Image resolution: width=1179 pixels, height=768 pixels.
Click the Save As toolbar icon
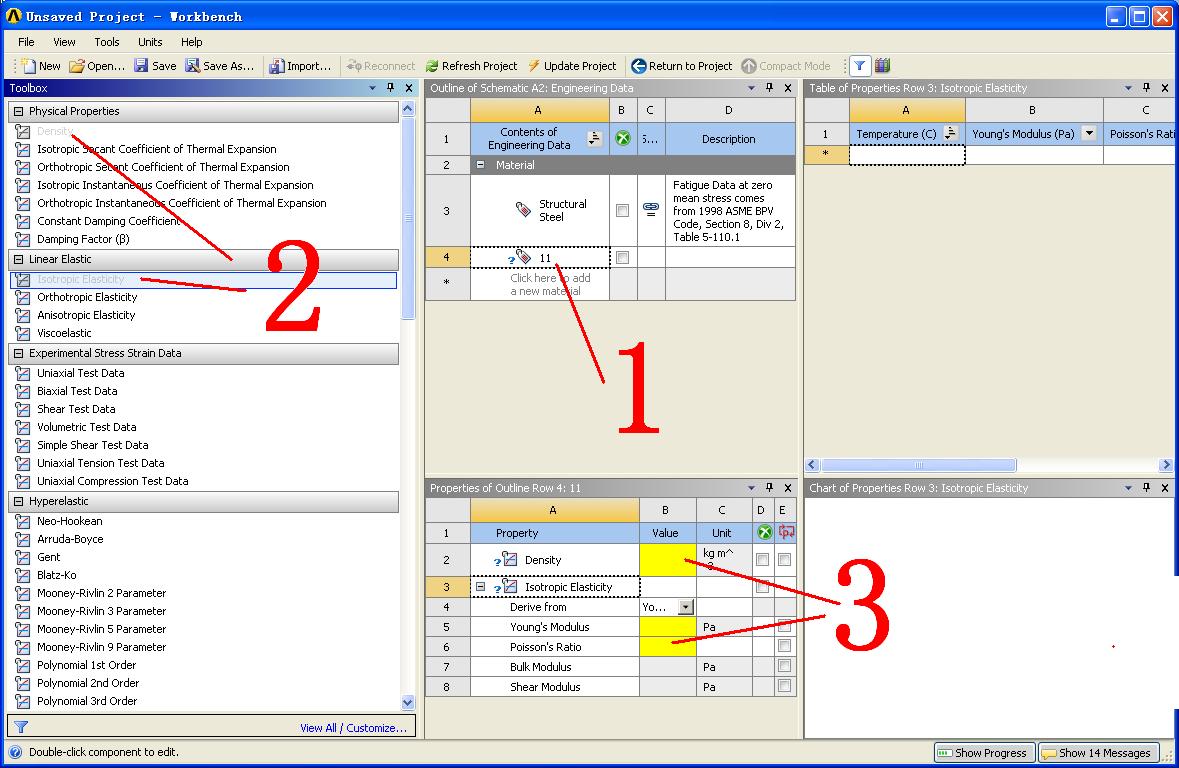(x=192, y=66)
